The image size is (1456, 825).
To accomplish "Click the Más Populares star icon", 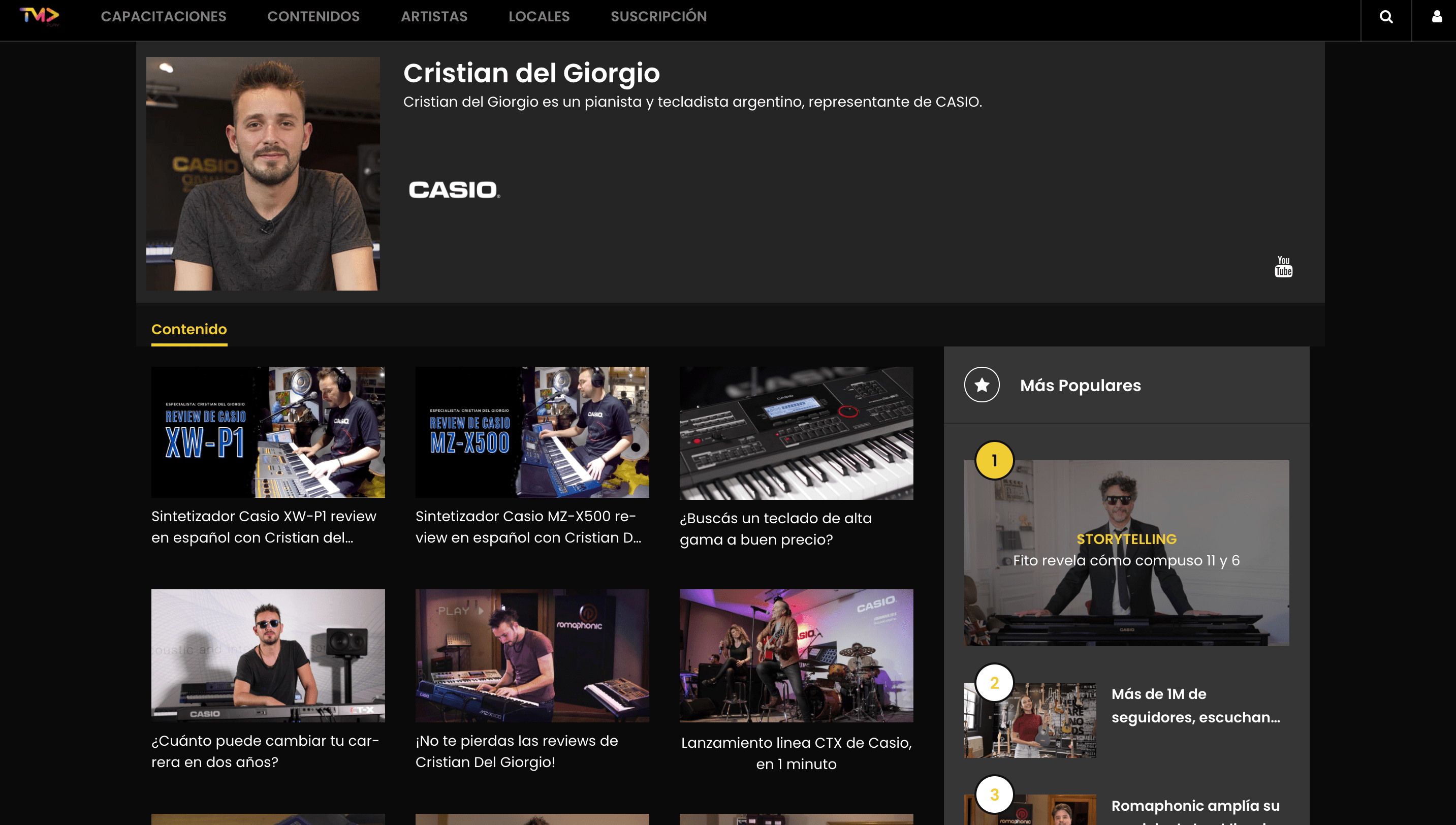I will (981, 385).
